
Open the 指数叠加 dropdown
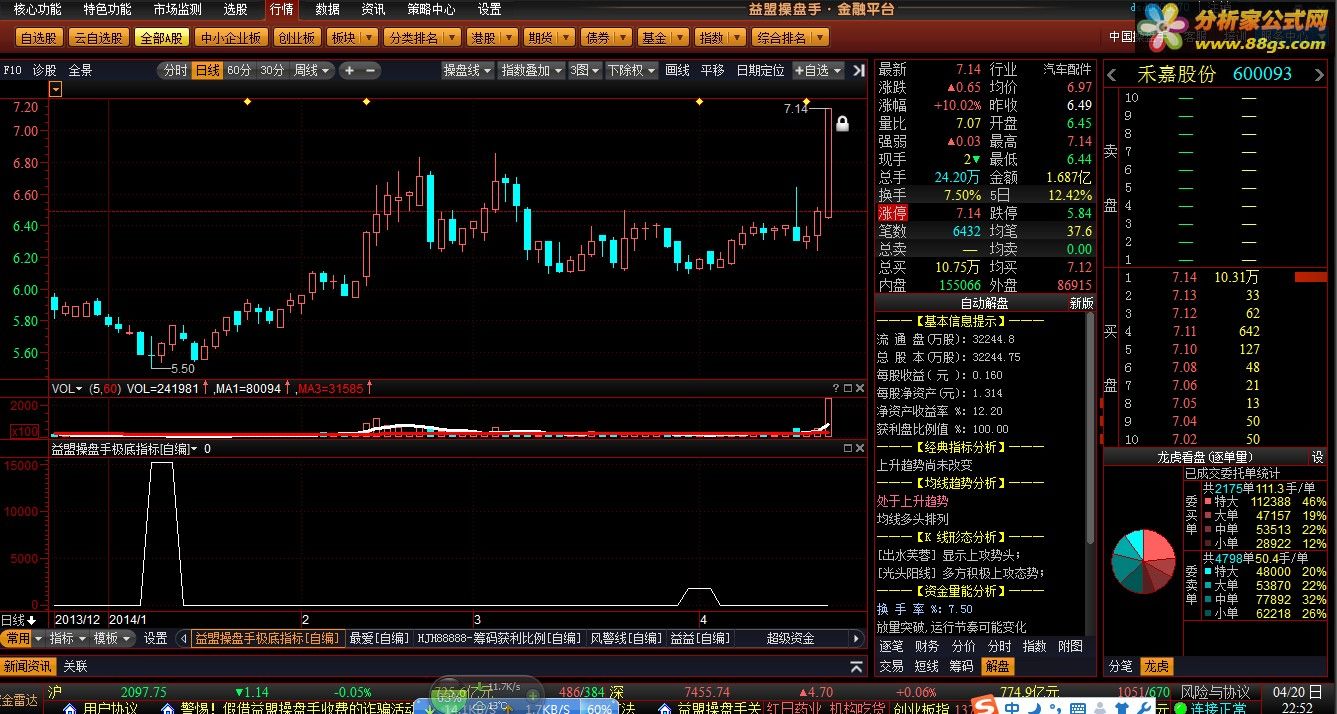point(531,70)
